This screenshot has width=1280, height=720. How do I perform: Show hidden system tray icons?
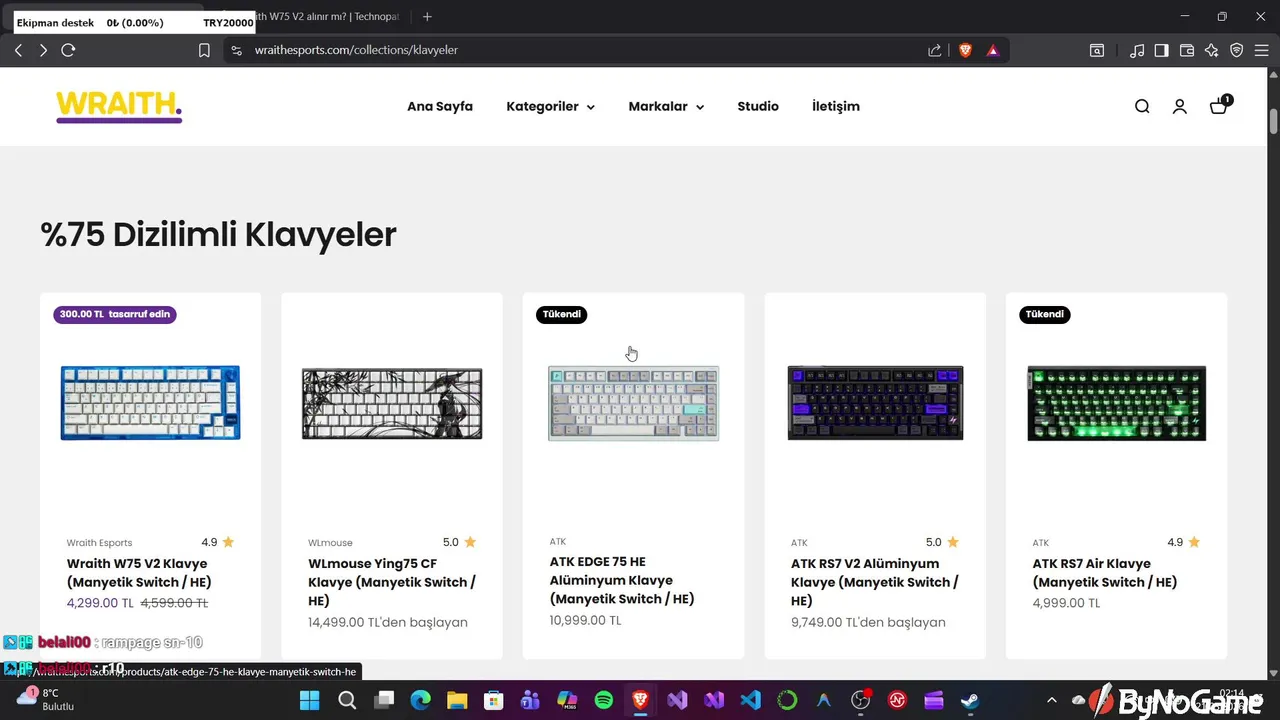1051,700
